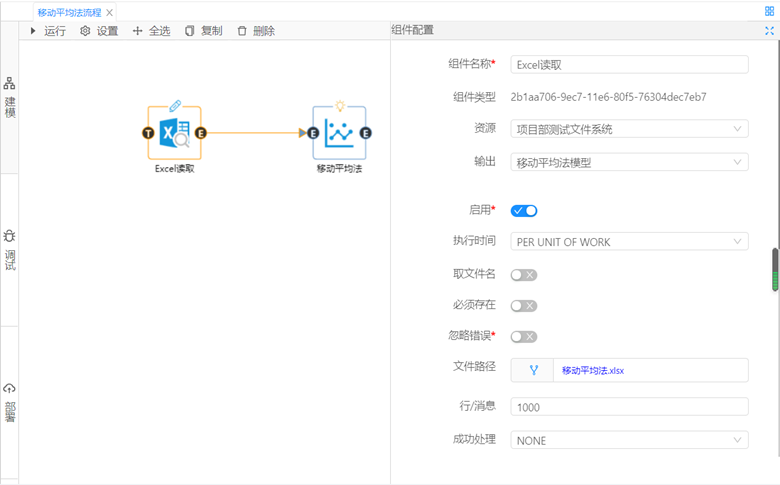
Task: Click the Excel读取 node icon
Action: pos(174,133)
